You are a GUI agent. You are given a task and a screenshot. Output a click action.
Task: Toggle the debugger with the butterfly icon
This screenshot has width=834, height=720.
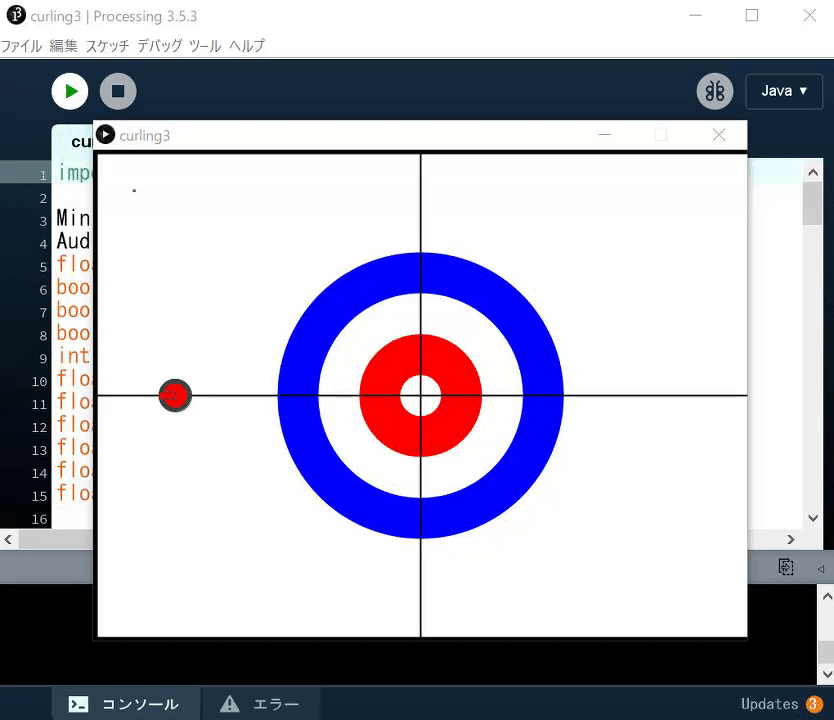[x=715, y=91]
